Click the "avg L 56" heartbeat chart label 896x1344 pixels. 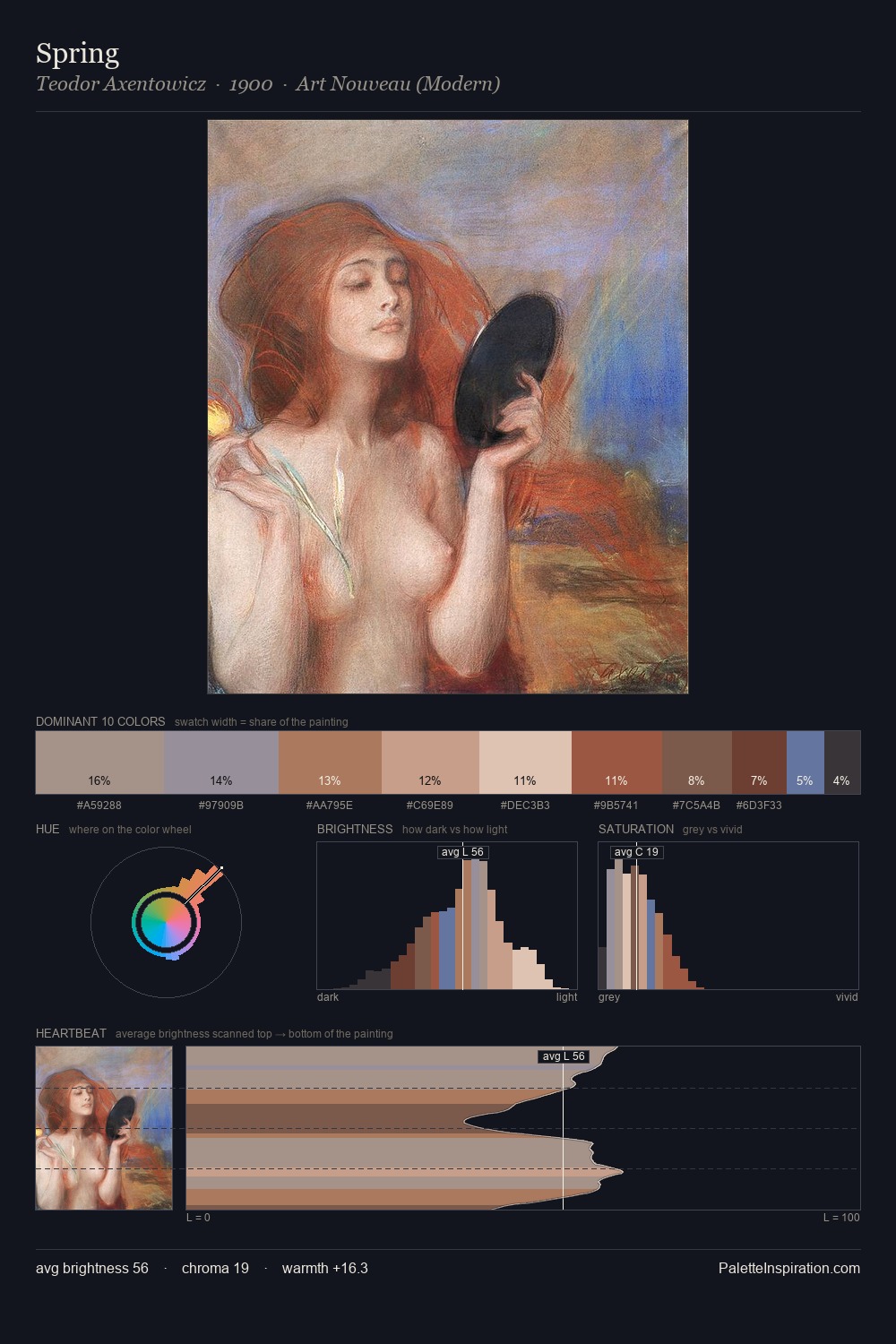coord(563,1056)
